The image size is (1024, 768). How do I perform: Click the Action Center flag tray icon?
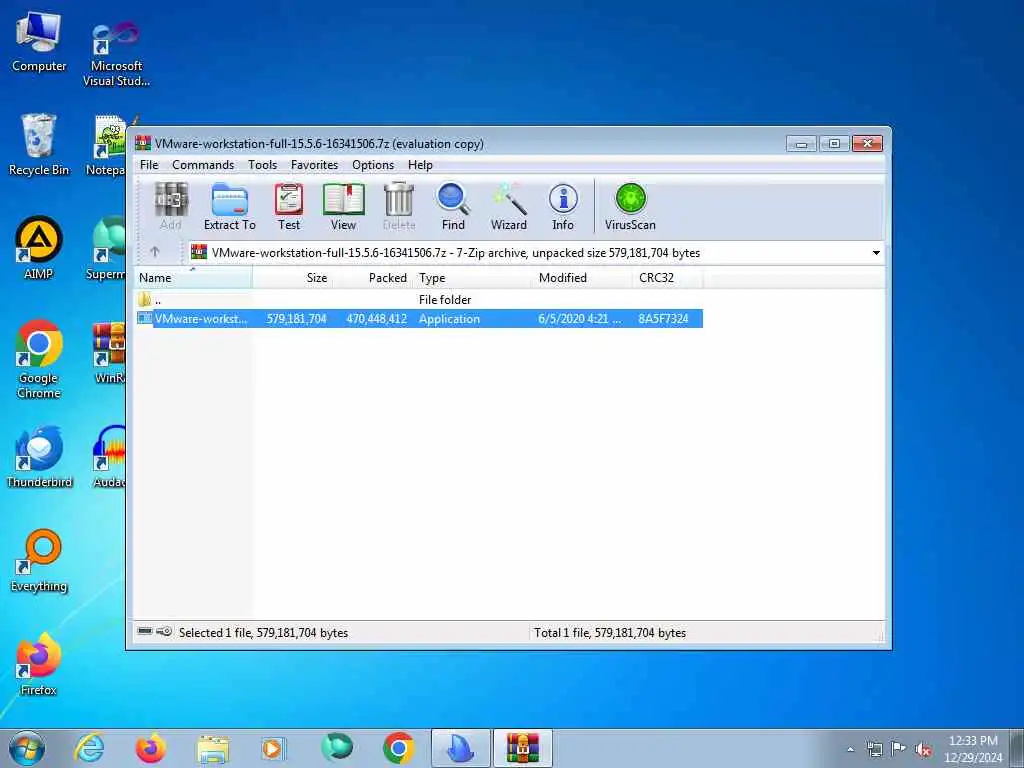tap(899, 749)
